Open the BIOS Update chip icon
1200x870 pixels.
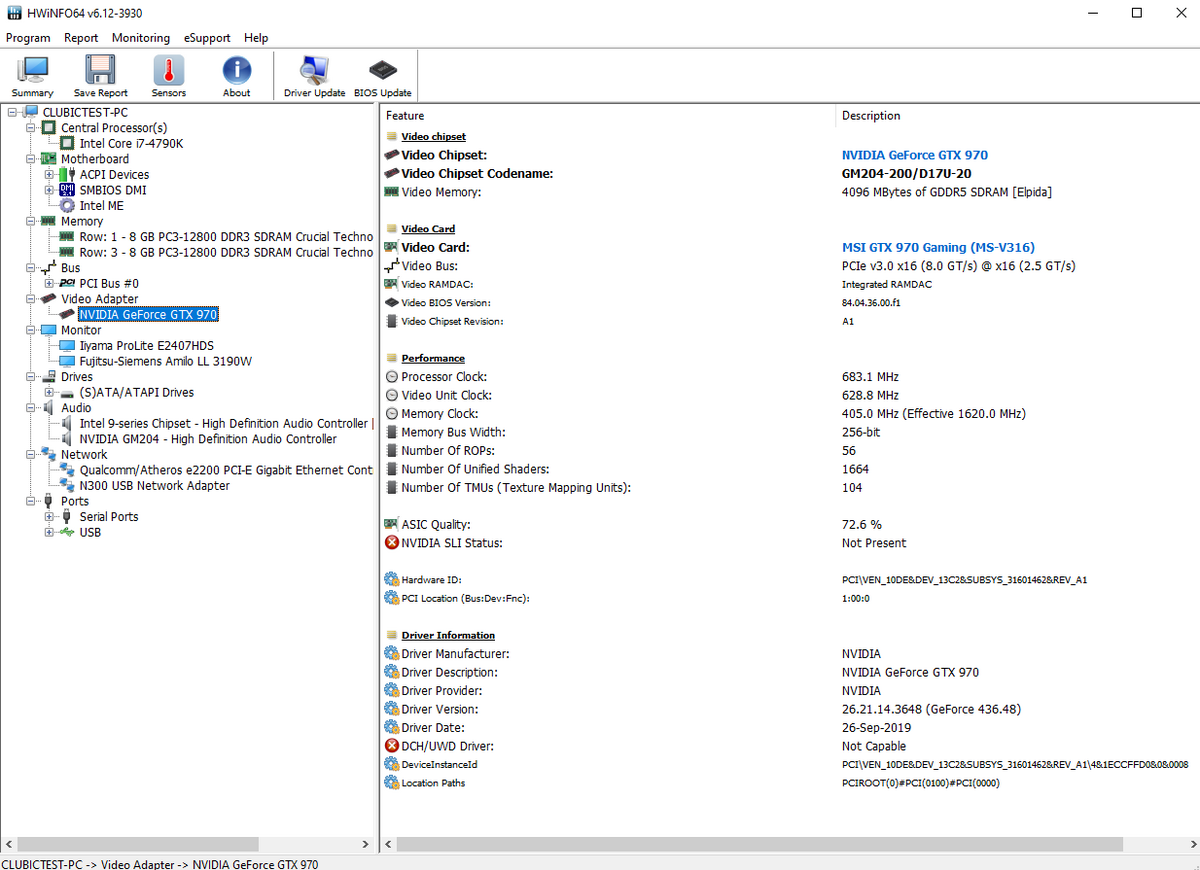(x=382, y=76)
